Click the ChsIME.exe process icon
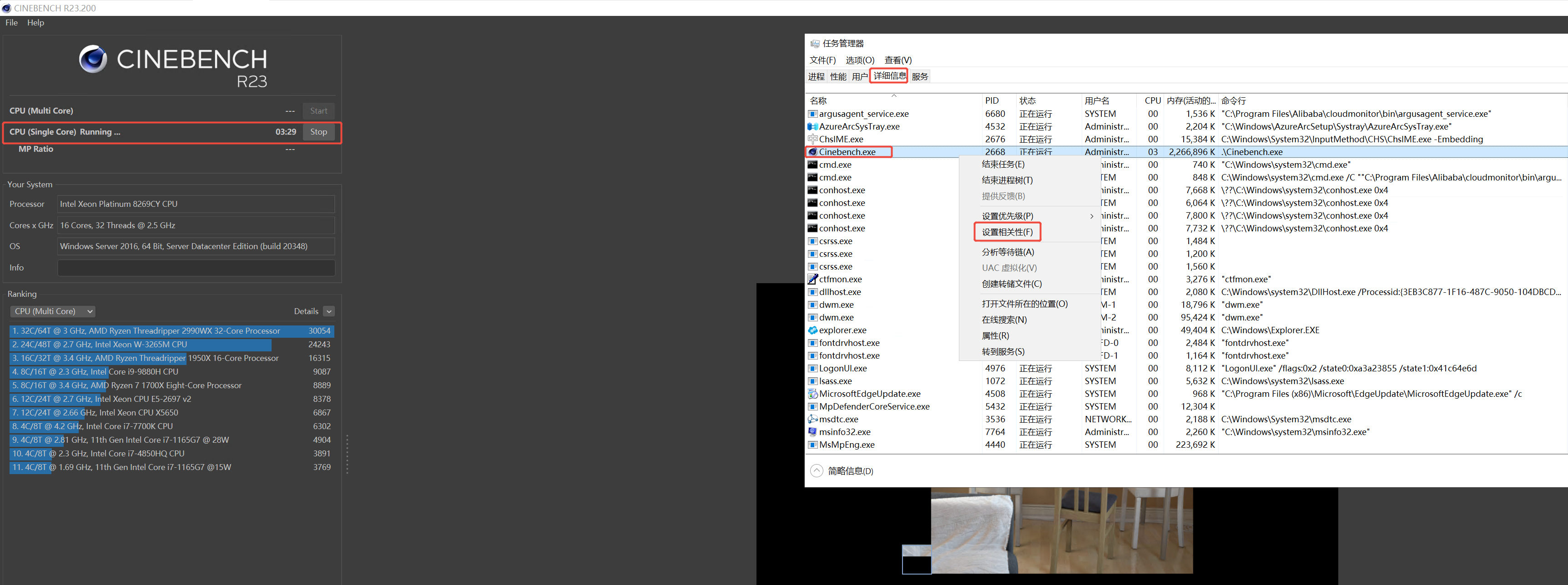Image resolution: width=1568 pixels, height=585 pixels. [x=812, y=139]
